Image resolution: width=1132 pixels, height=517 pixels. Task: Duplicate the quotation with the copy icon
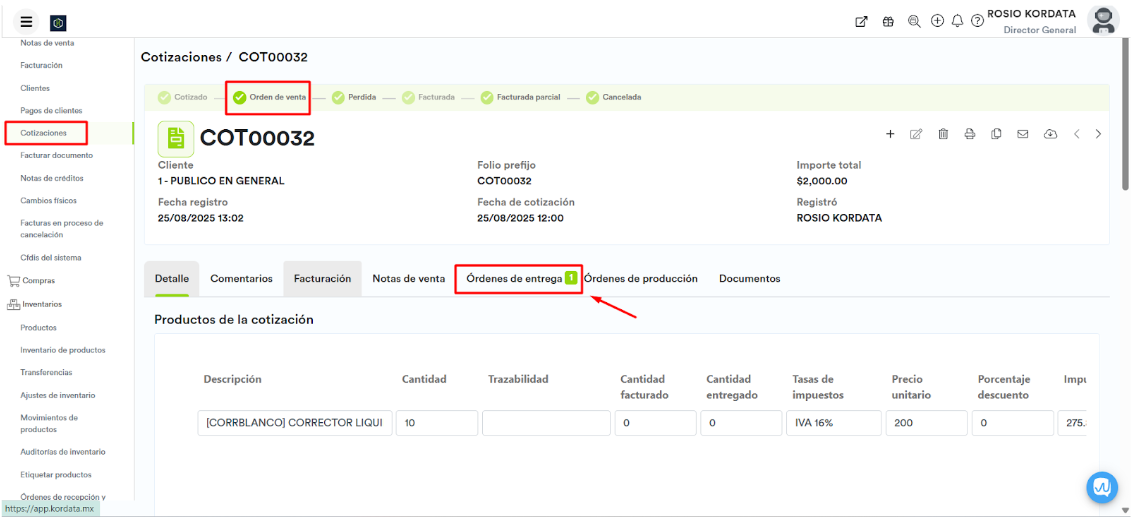click(996, 134)
